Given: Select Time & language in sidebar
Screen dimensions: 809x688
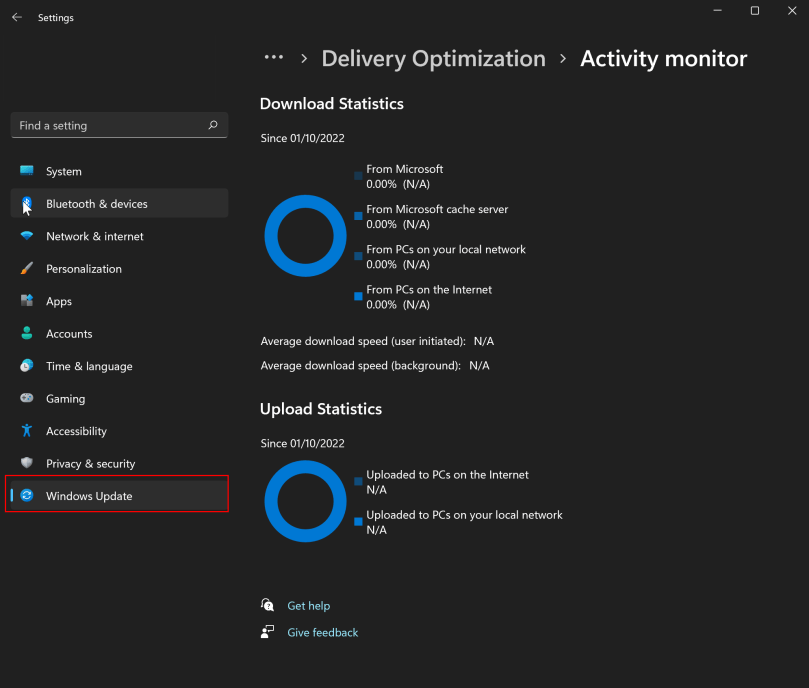Looking at the screenshot, I should tap(89, 366).
